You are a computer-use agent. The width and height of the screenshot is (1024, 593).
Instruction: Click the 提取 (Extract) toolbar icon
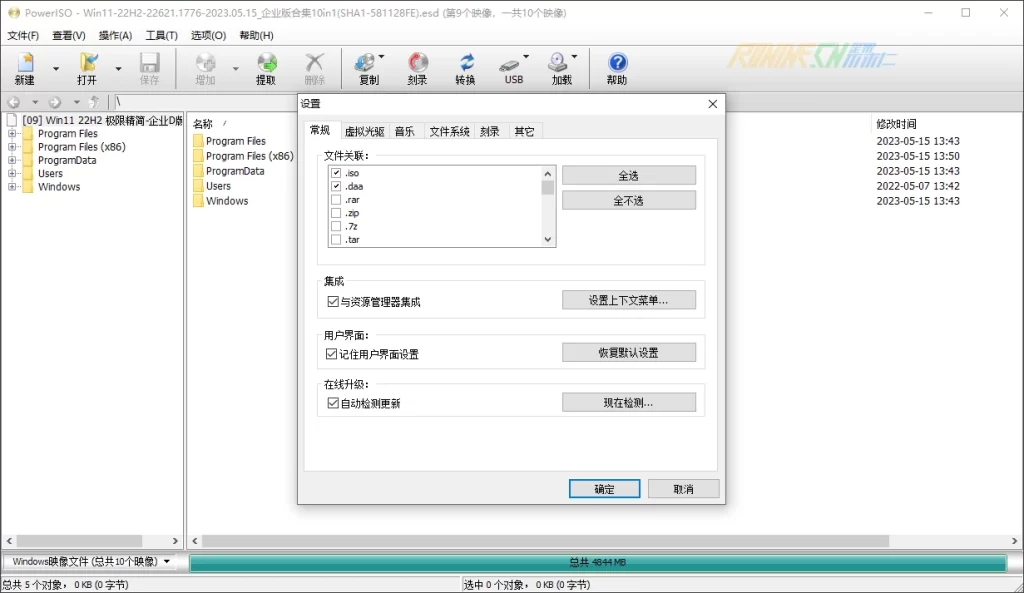pyautogui.click(x=266, y=64)
